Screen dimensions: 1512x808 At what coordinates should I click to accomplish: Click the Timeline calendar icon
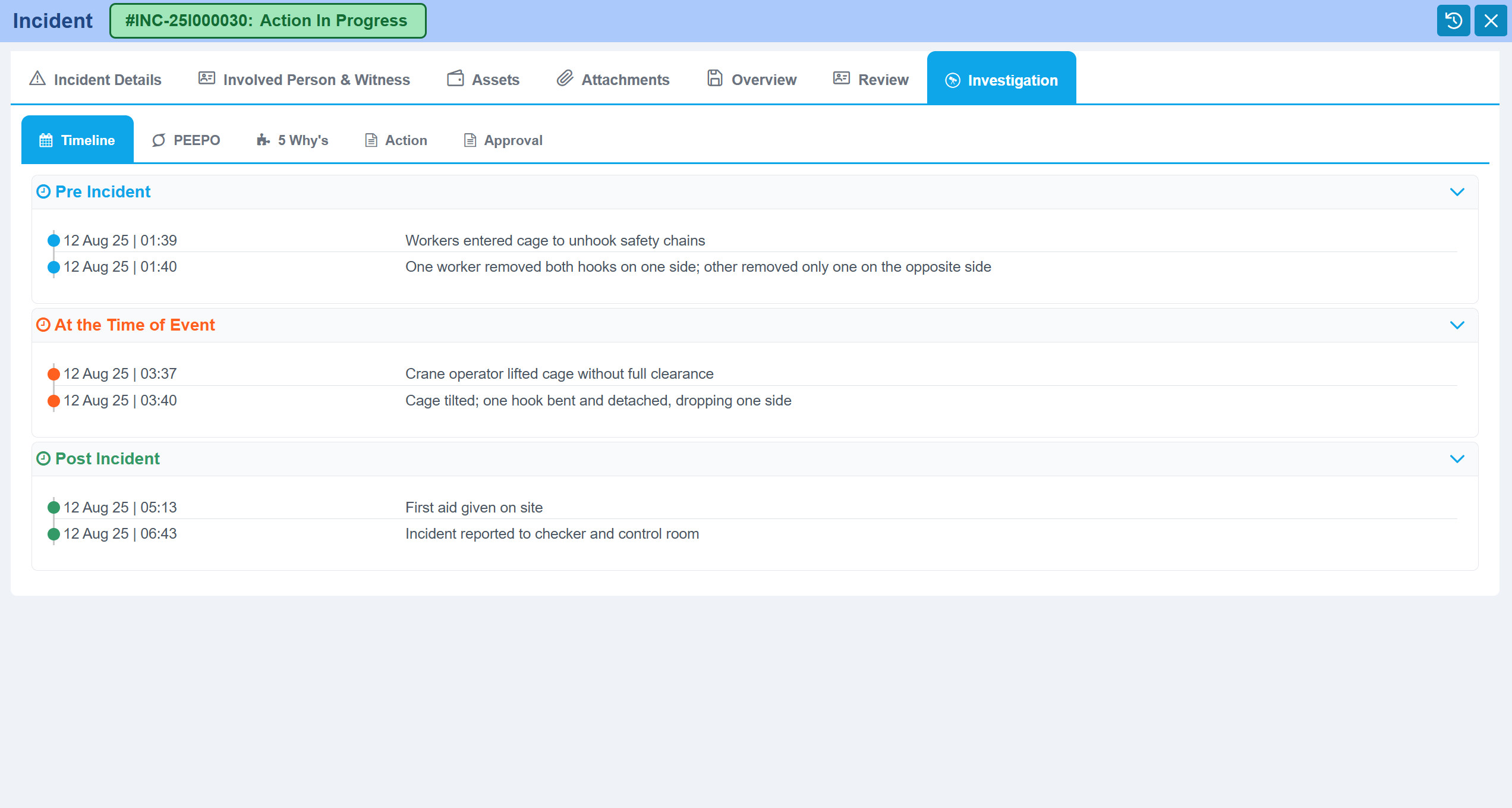46,140
